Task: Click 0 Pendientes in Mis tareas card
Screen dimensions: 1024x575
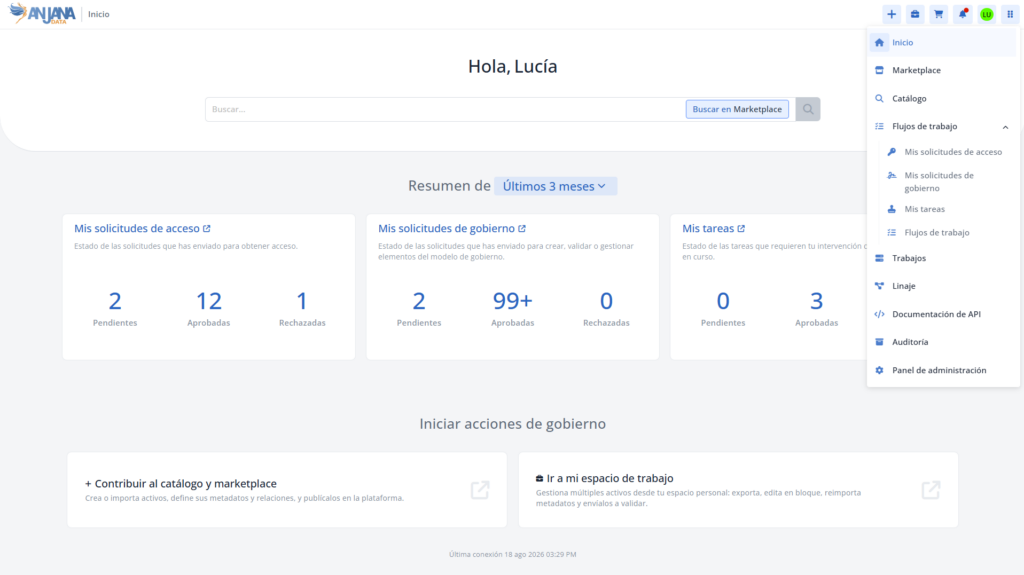Action: tap(723, 308)
